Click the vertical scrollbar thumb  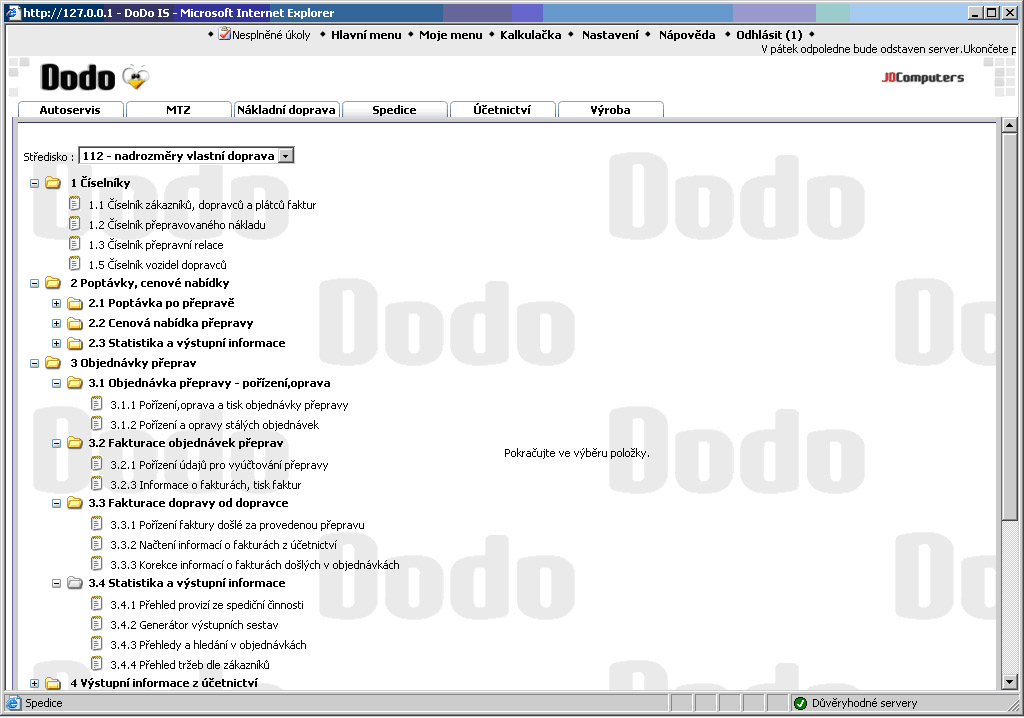1009,327
